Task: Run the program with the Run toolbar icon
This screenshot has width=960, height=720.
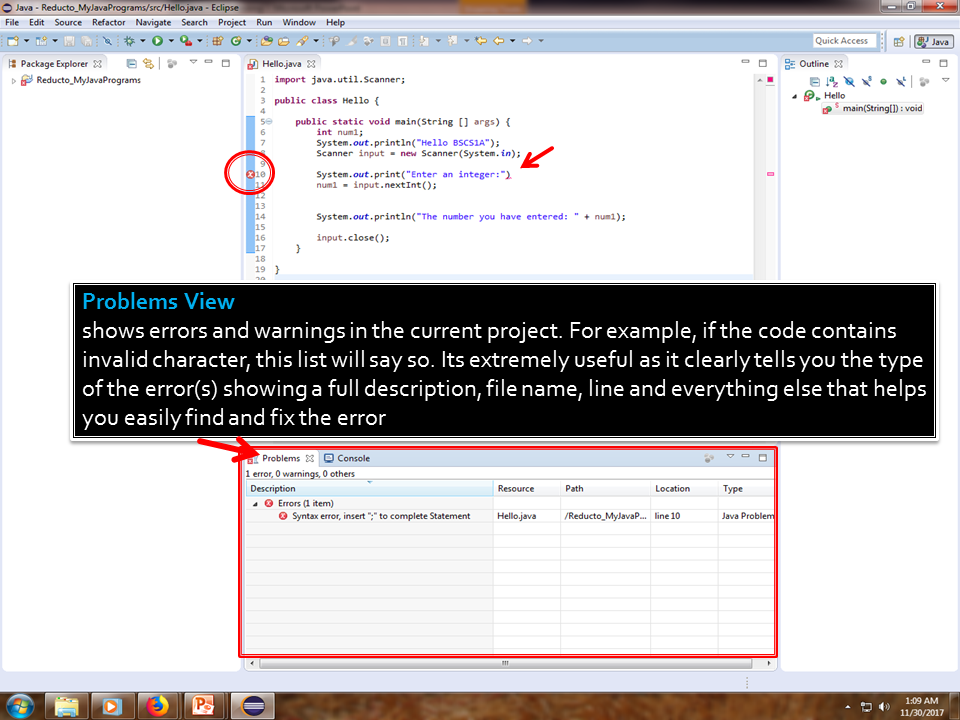Action: (159, 40)
